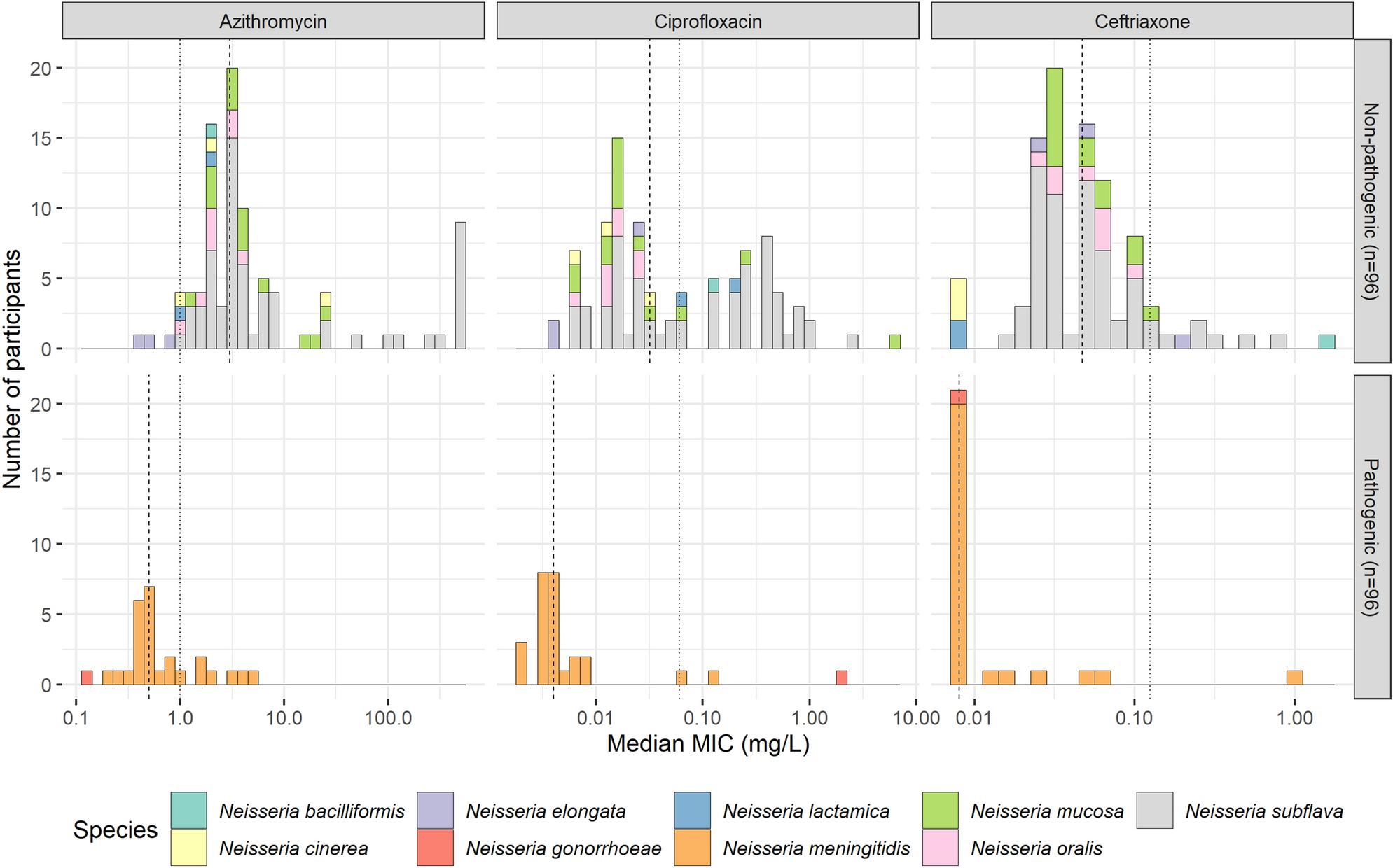
Task: Click the Neisseria oralis pink legend swatch
Action: pos(940,848)
